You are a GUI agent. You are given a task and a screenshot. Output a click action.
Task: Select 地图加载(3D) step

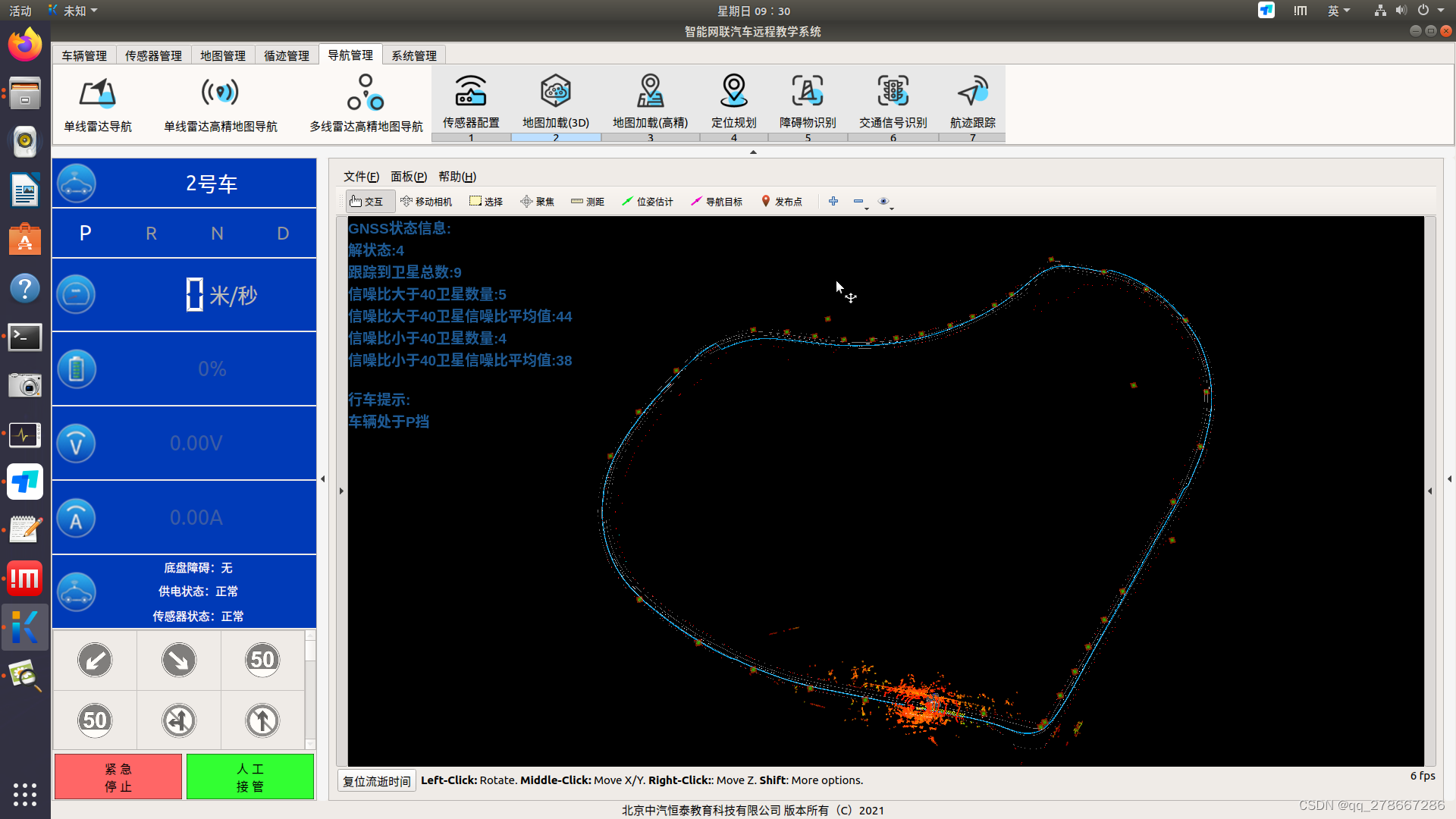point(556,102)
